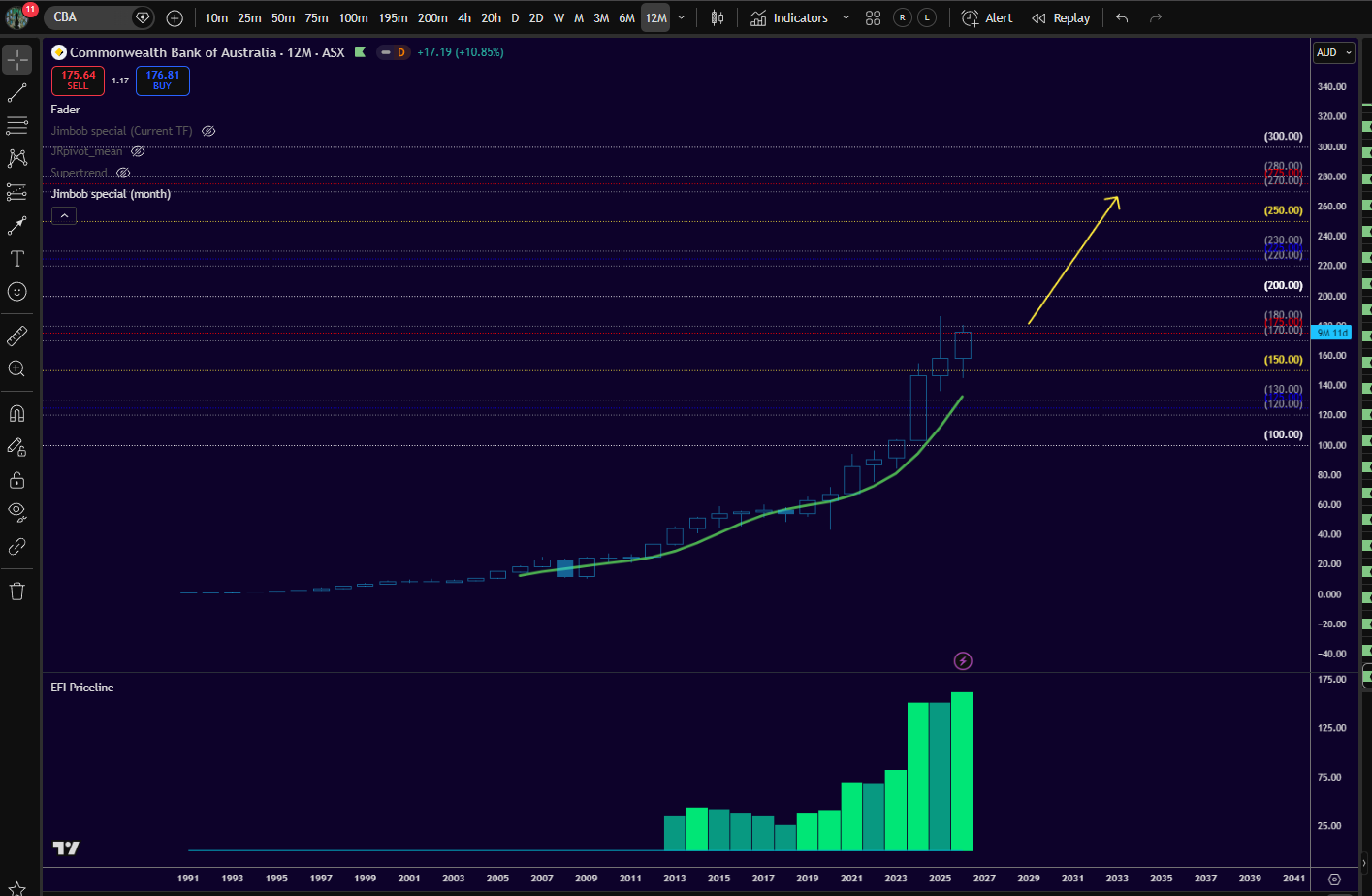1372x896 pixels.
Task: Open the candlestick chart style selector
Action: click(718, 17)
